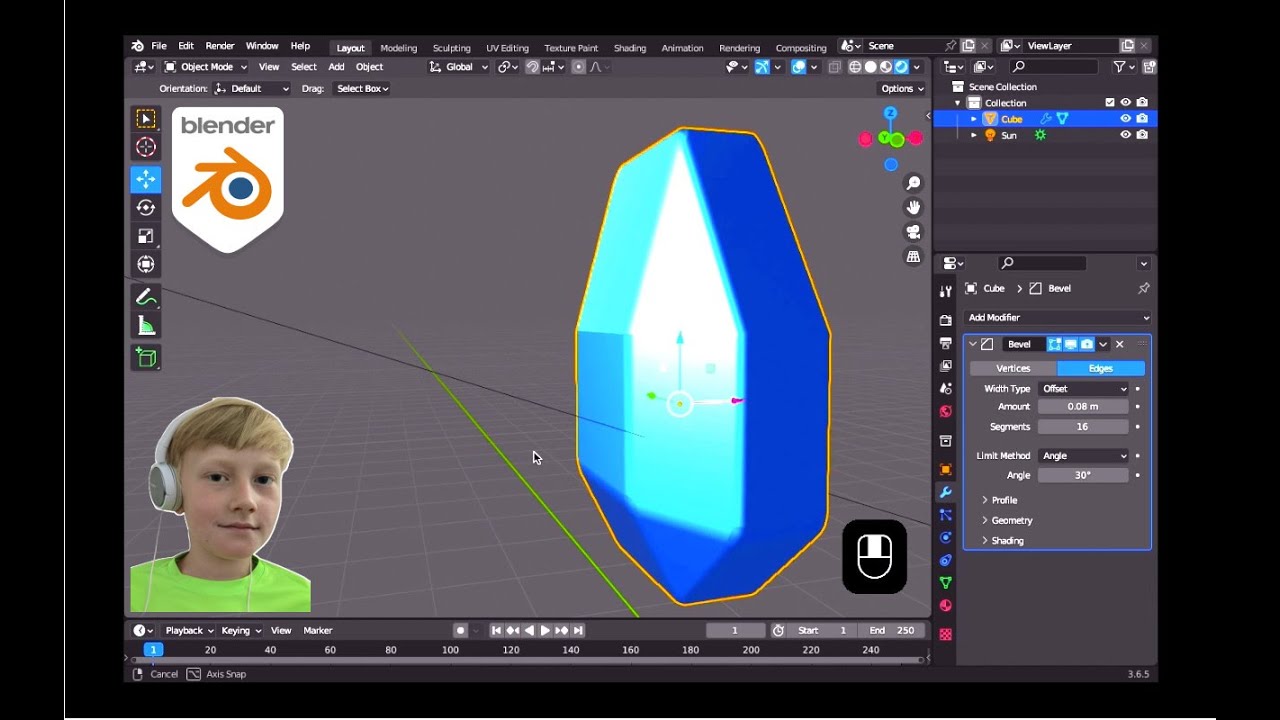This screenshot has height=720, width=1280.
Task: Open the Texture properties tab
Action: (946, 634)
